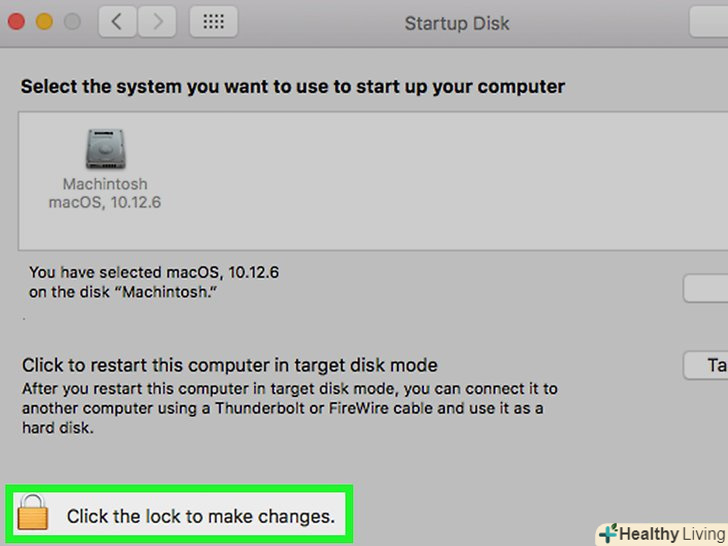Click empty space in the disk list
Screen dimensions: 728x546
click(x=450, y=180)
